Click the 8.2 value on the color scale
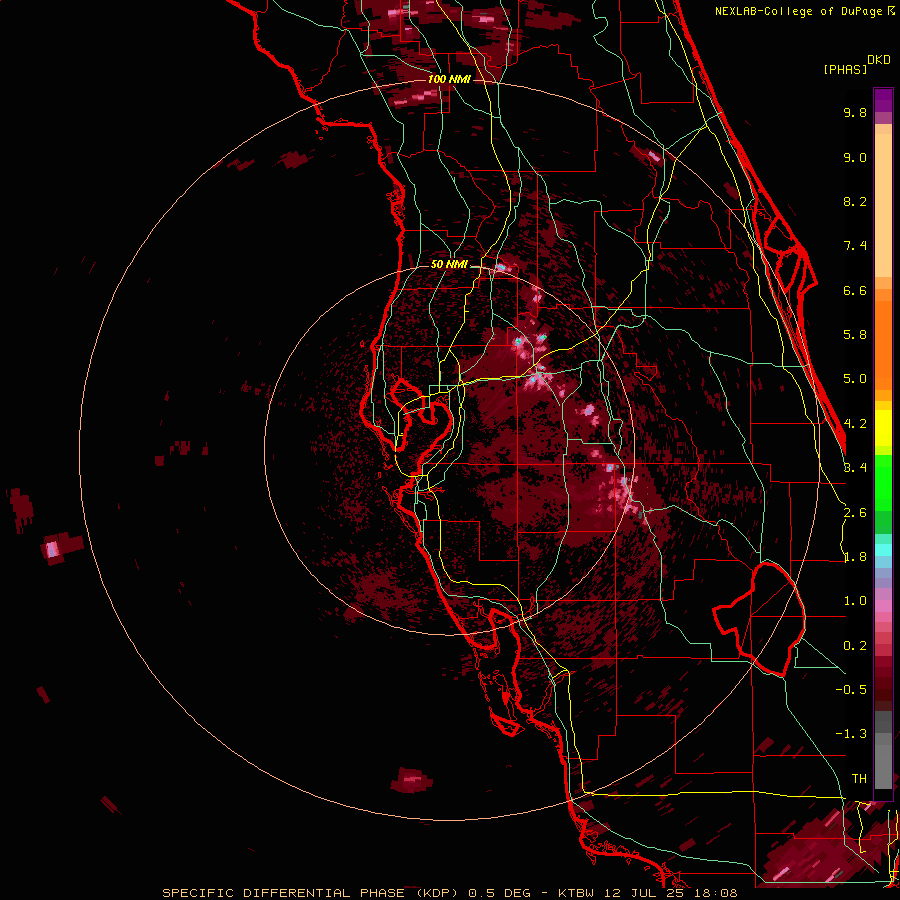Screen dimensions: 900x900 [x=855, y=201]
